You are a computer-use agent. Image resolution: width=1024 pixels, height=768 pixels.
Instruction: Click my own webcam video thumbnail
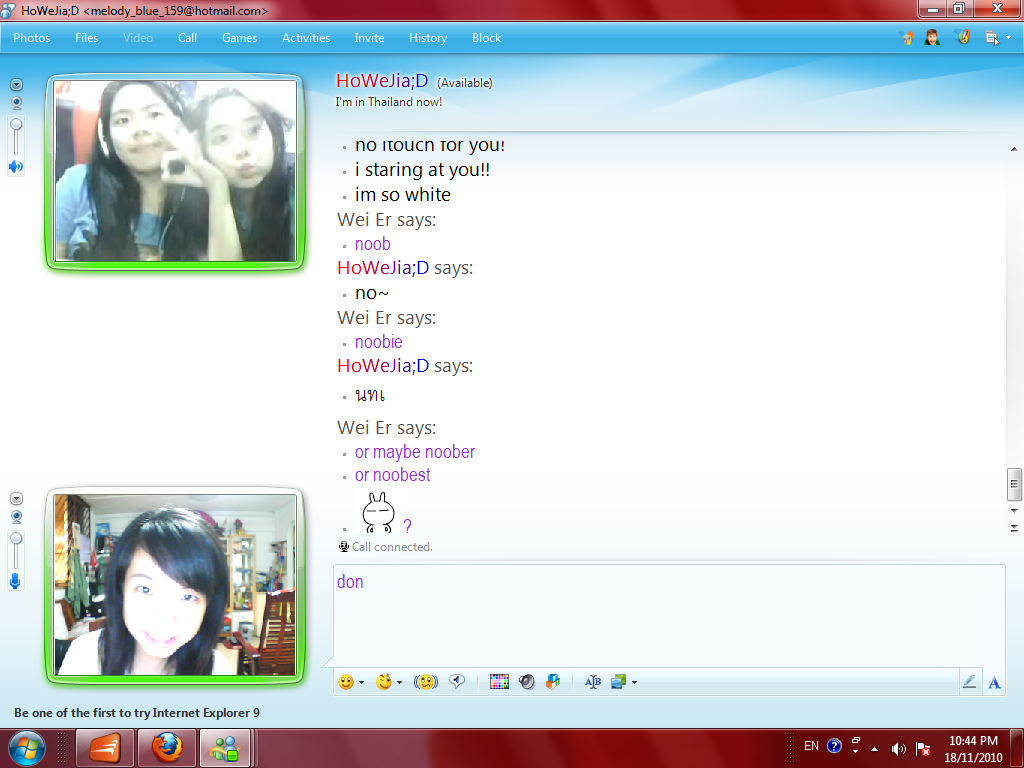tap(175, 584)
